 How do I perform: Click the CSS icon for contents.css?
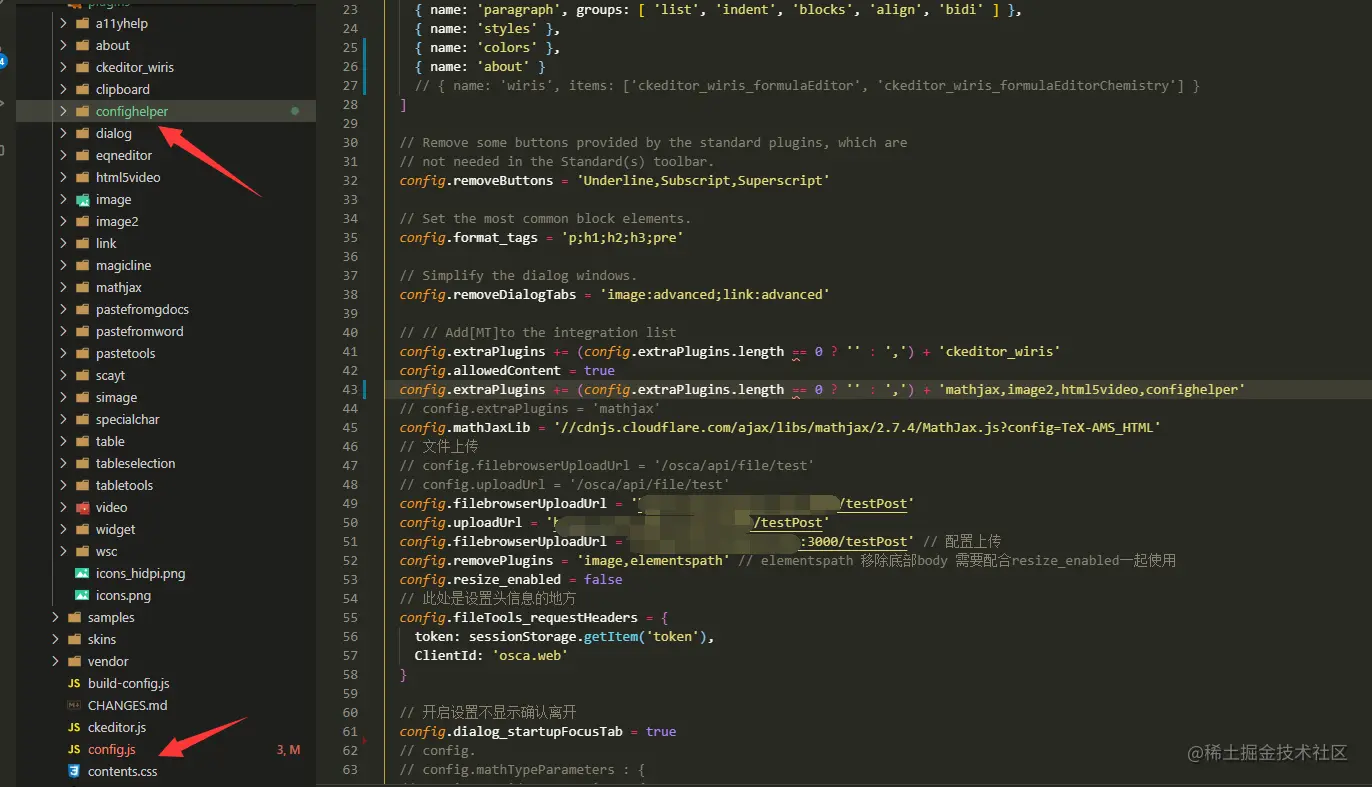(x=74, y=770)
